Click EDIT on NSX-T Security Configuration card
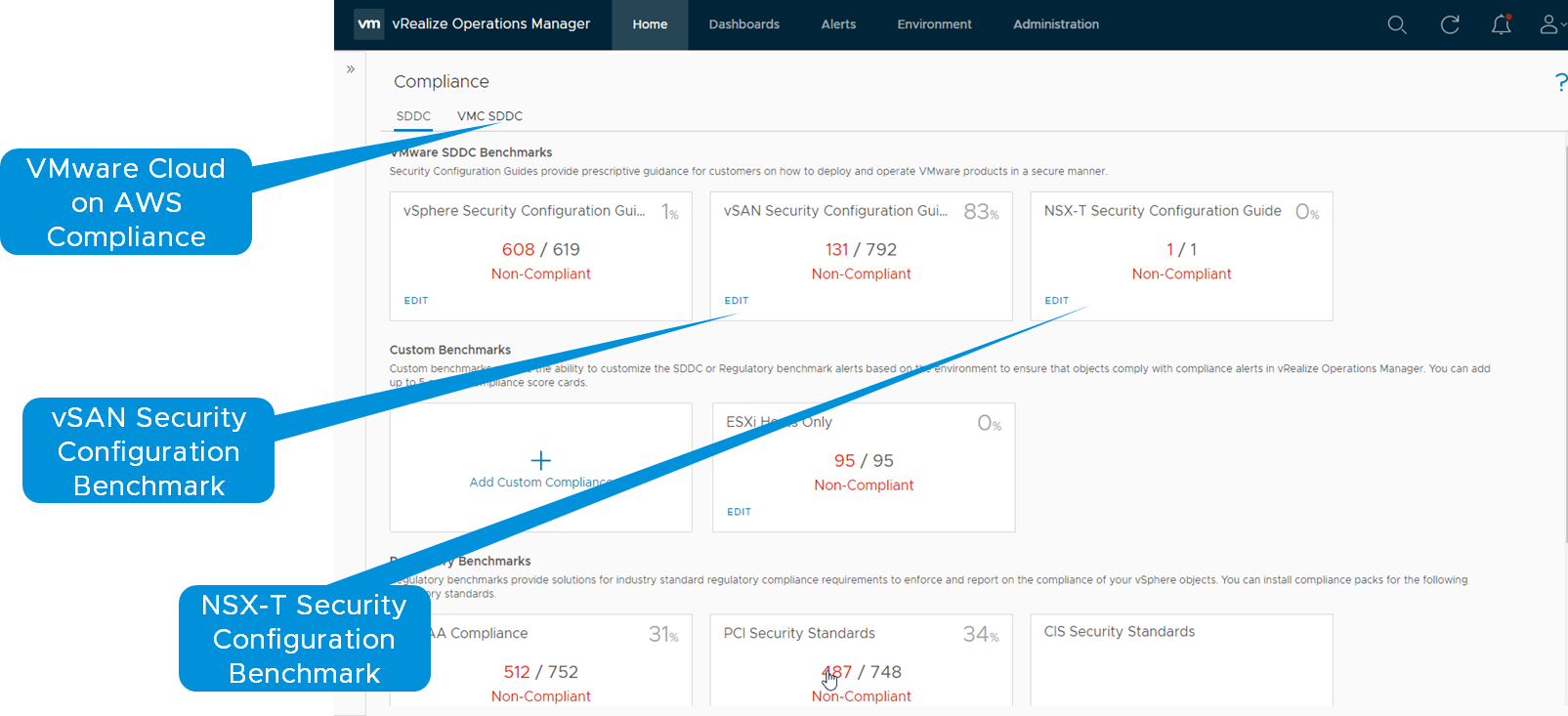This screenshot has height=716, width=1568. pos(1056,301)
